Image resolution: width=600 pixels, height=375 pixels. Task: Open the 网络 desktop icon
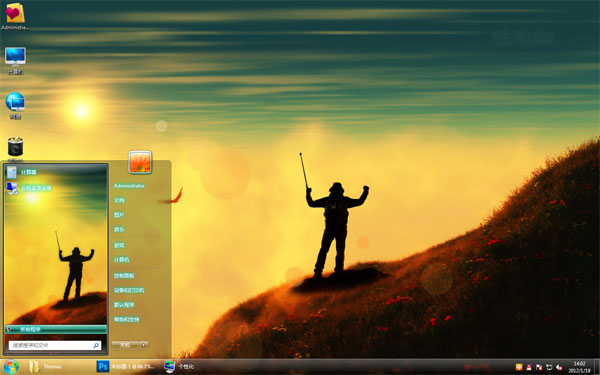pos(15,106)
